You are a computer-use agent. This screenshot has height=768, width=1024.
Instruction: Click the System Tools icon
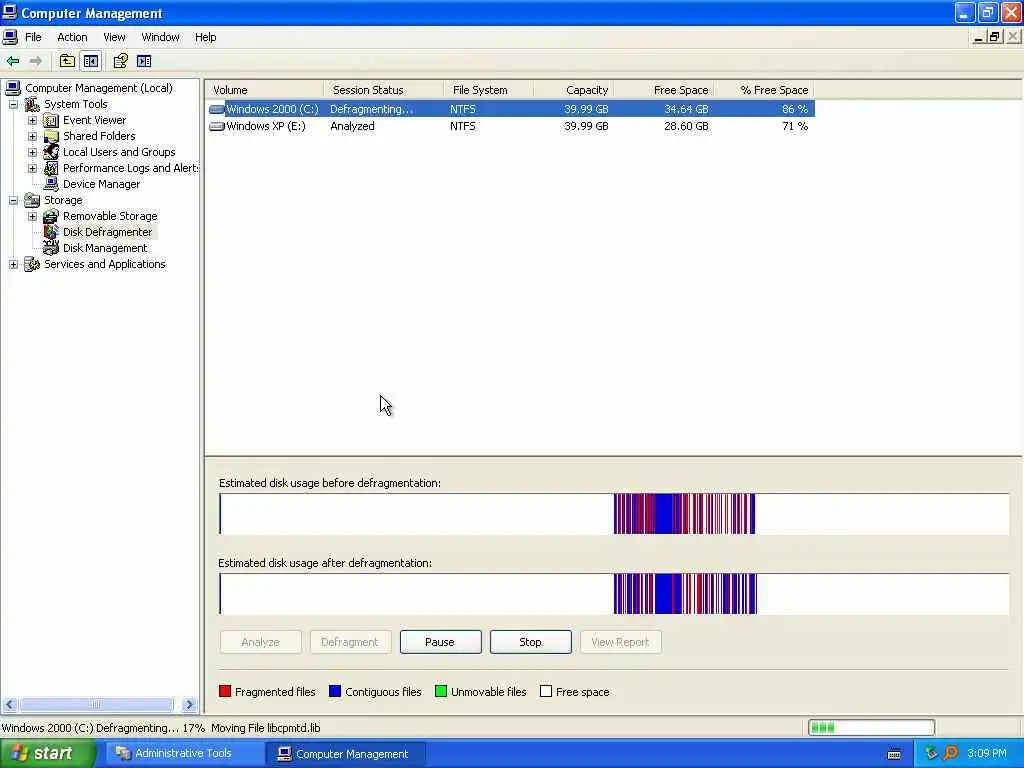click(x=32, y=104)
